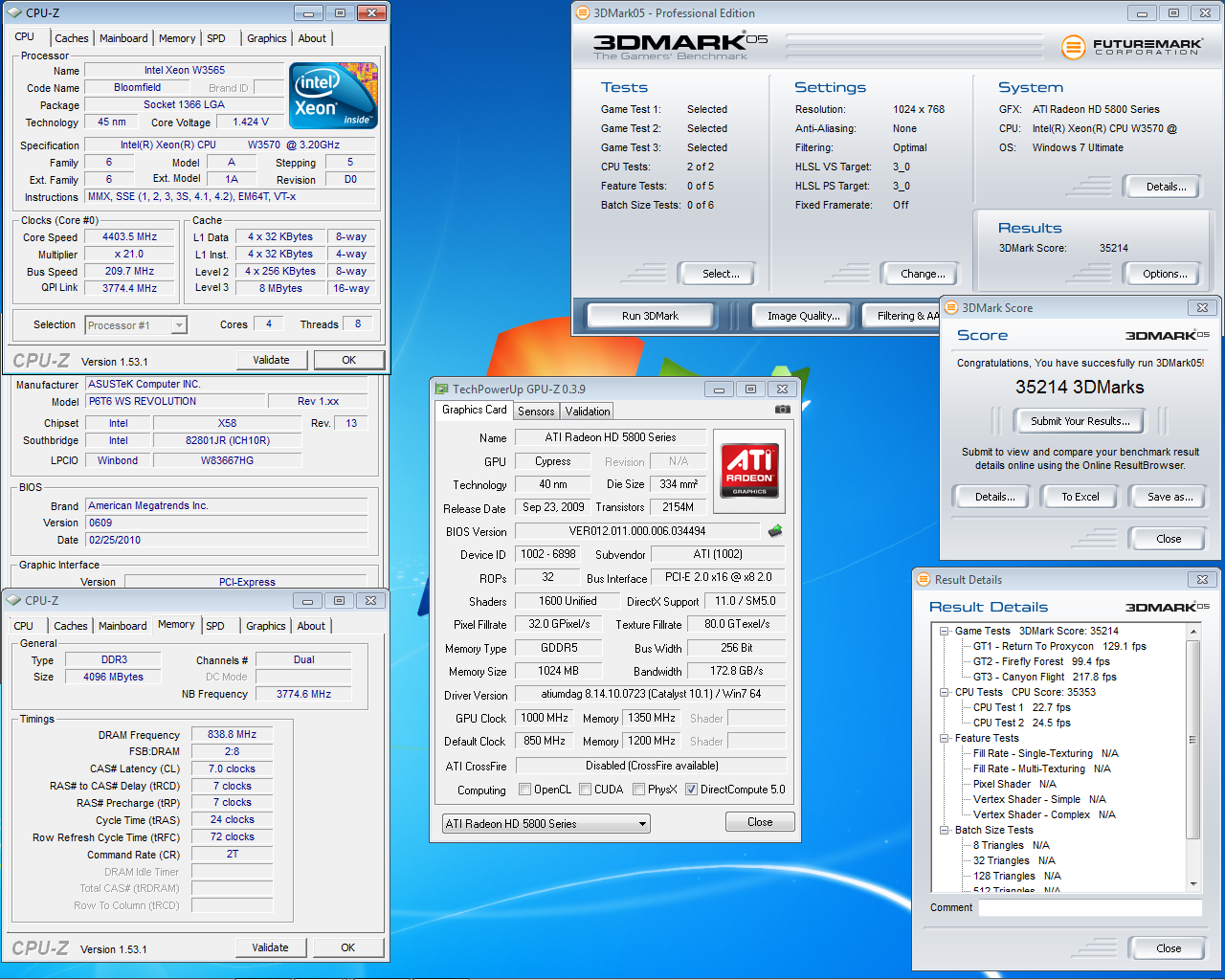Open Graphics tab in the CPU-Z Memory window
The width and height of the screenshot is (1225, 980).
pos(266,626)
